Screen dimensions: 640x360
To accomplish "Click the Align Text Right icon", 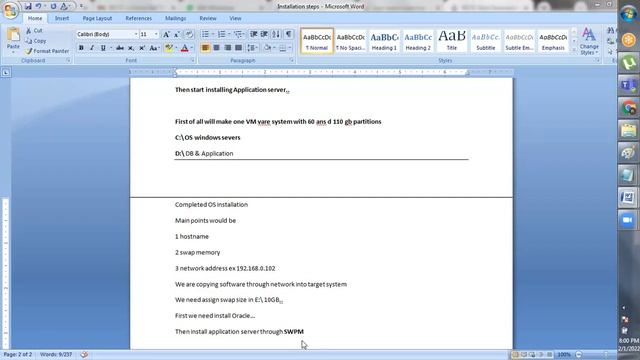I will pyautogui.click(x=227, y=48).
